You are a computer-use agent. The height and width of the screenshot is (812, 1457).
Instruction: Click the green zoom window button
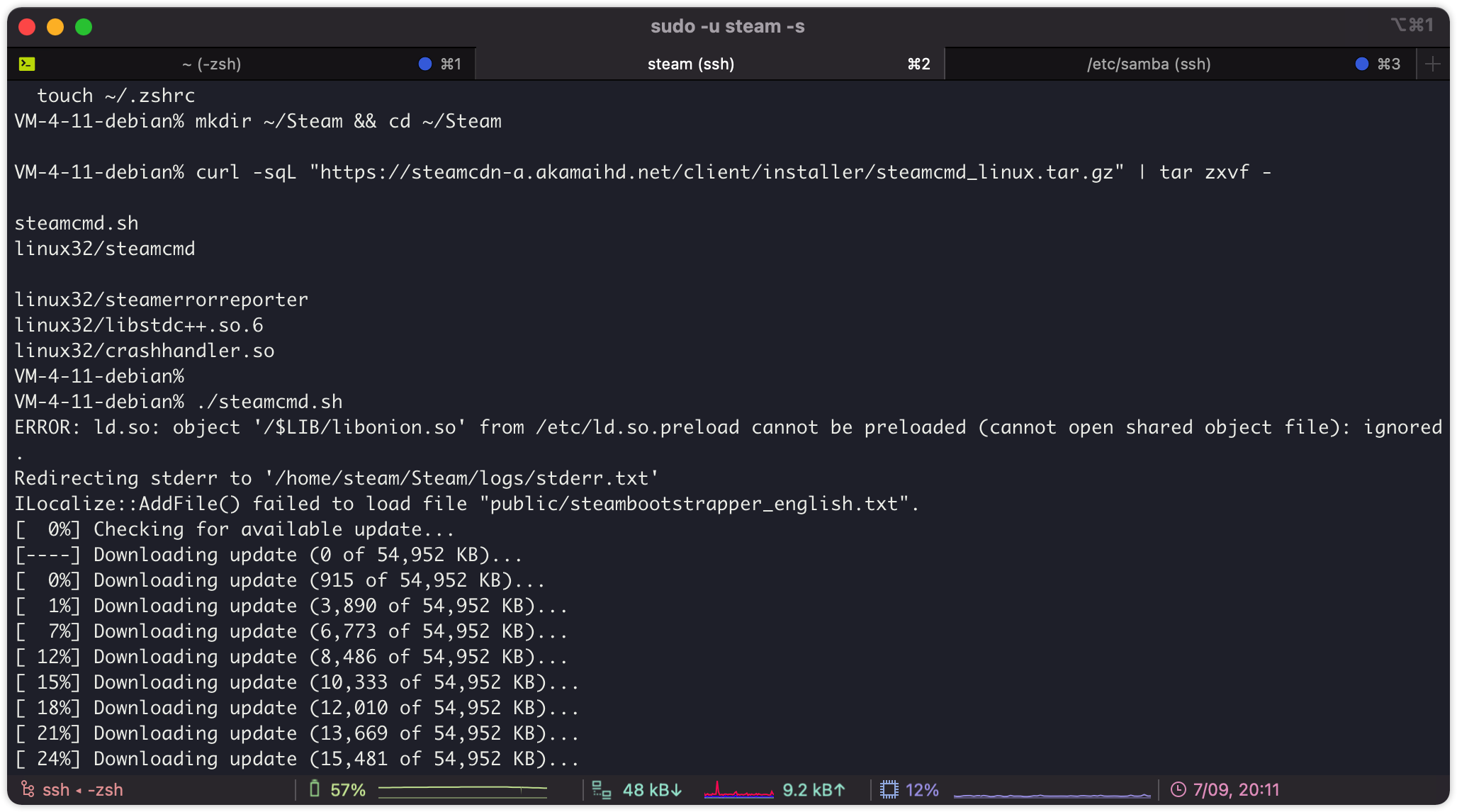tap(84, 27)
